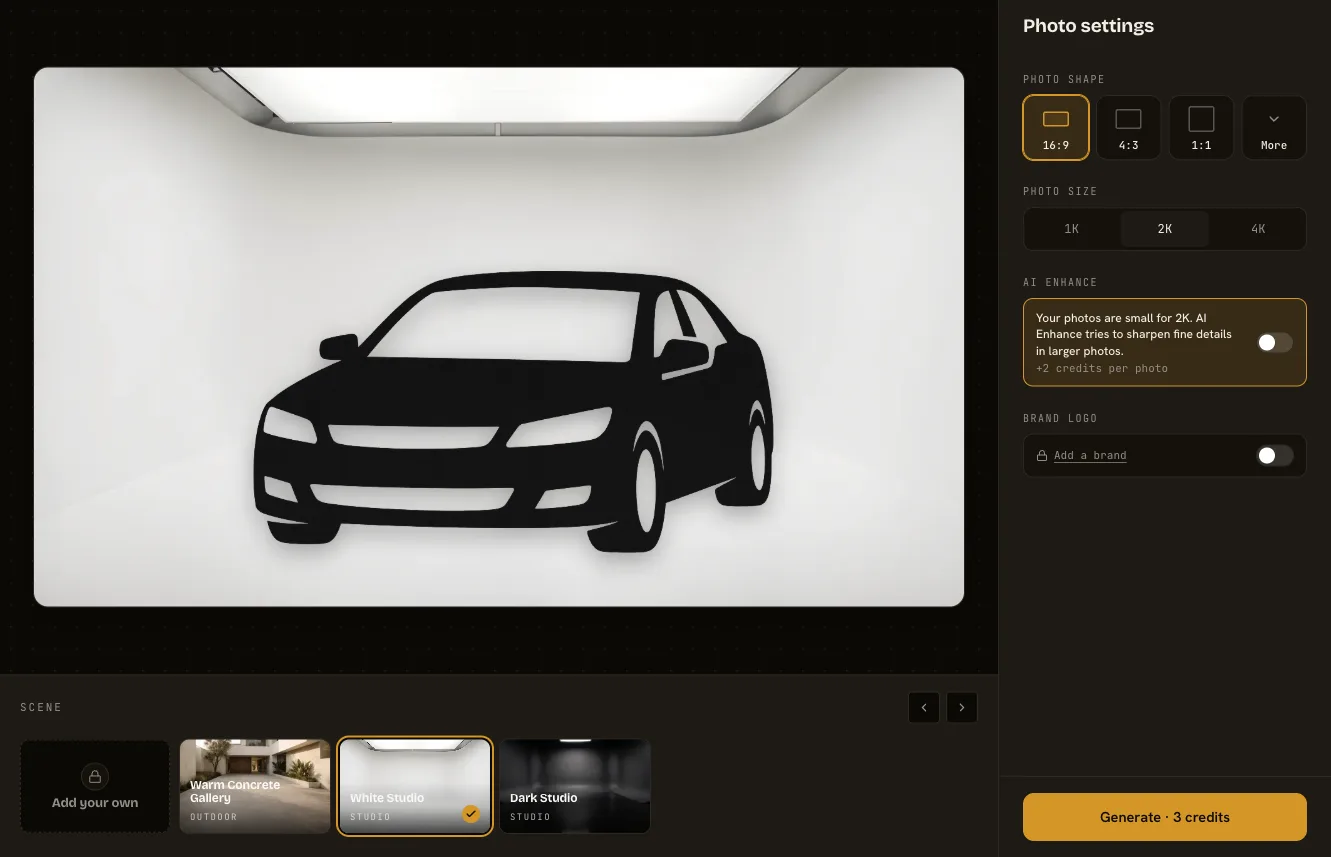This screenshot has width=1331, height=857.
Task: Click the SCENE section label
Action: (41, 707)
